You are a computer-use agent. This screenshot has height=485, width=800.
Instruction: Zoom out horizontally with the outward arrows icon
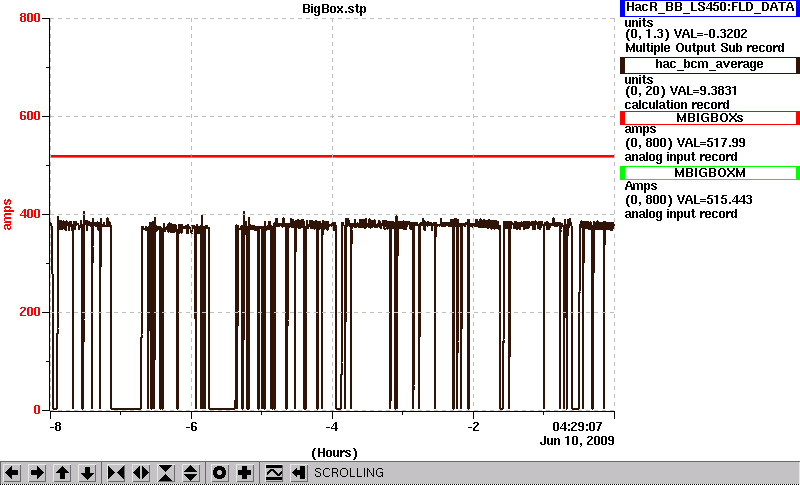click(x=141, y=473)
